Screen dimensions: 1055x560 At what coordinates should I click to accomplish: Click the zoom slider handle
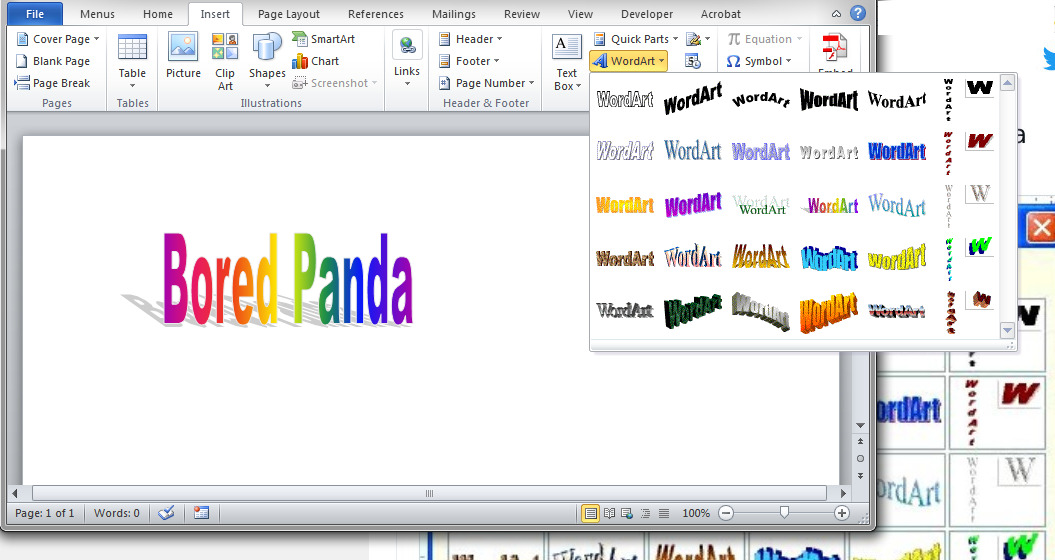(784, 513)
